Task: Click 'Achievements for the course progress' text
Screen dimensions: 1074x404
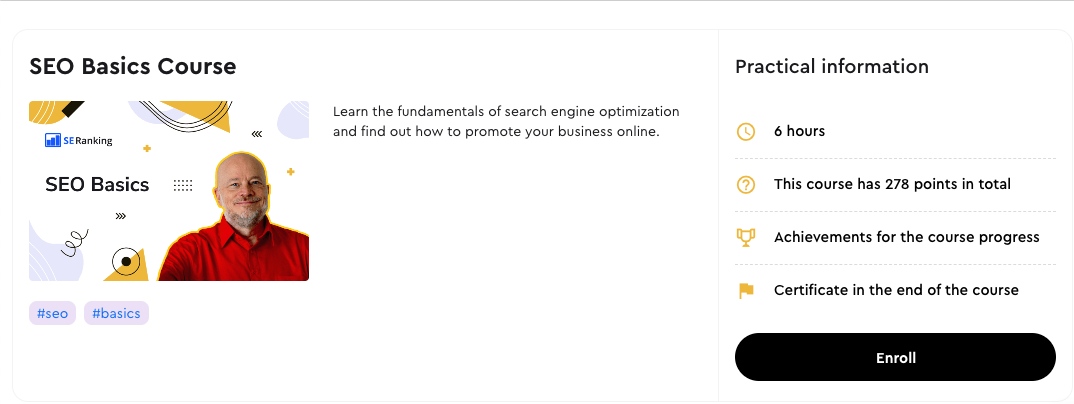Action: (x=907, y=237)
